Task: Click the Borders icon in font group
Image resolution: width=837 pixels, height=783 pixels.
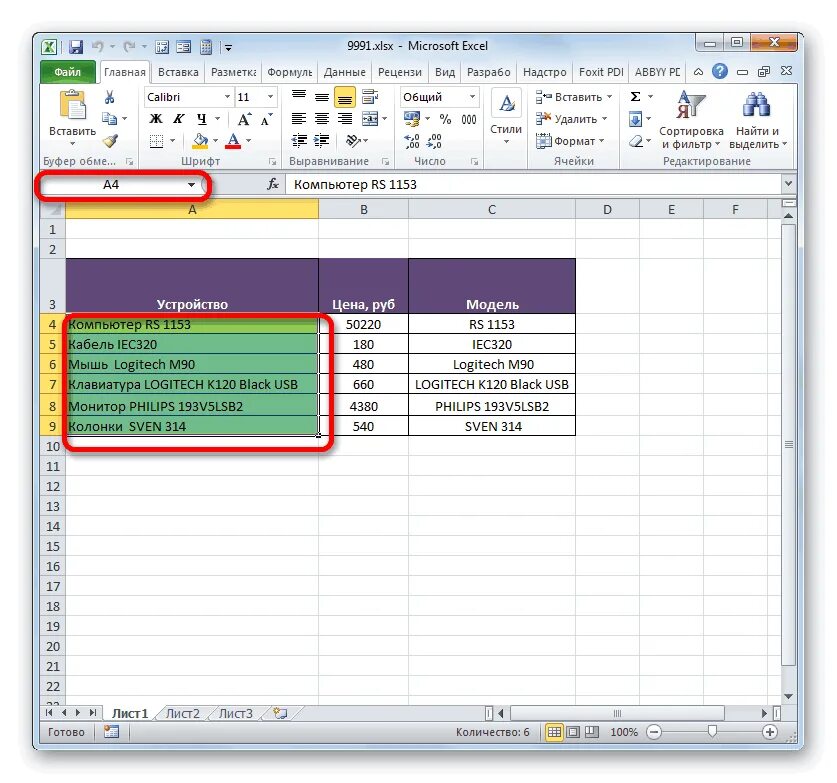Action: [x=156, y=141]
